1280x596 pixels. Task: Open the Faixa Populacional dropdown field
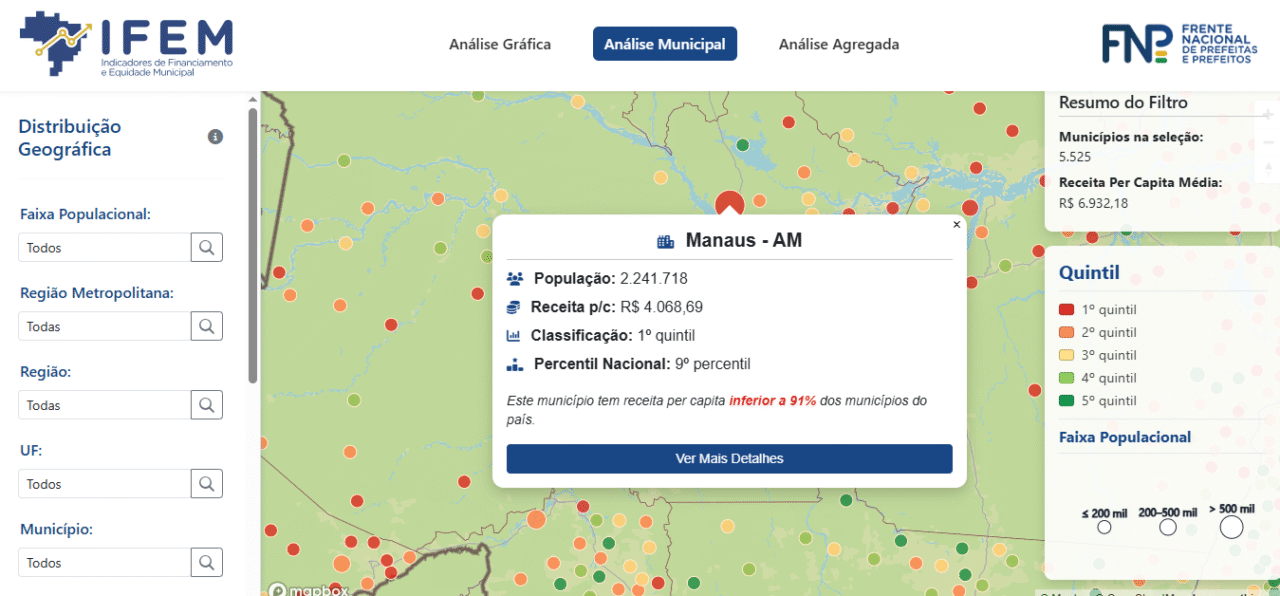pyautogui.click(x=104, y=247)
